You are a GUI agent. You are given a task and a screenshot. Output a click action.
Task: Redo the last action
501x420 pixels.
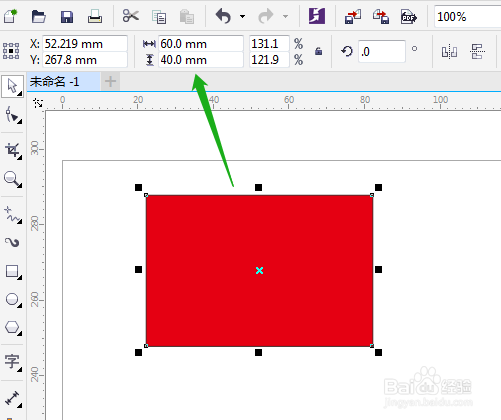pos(266,16)
